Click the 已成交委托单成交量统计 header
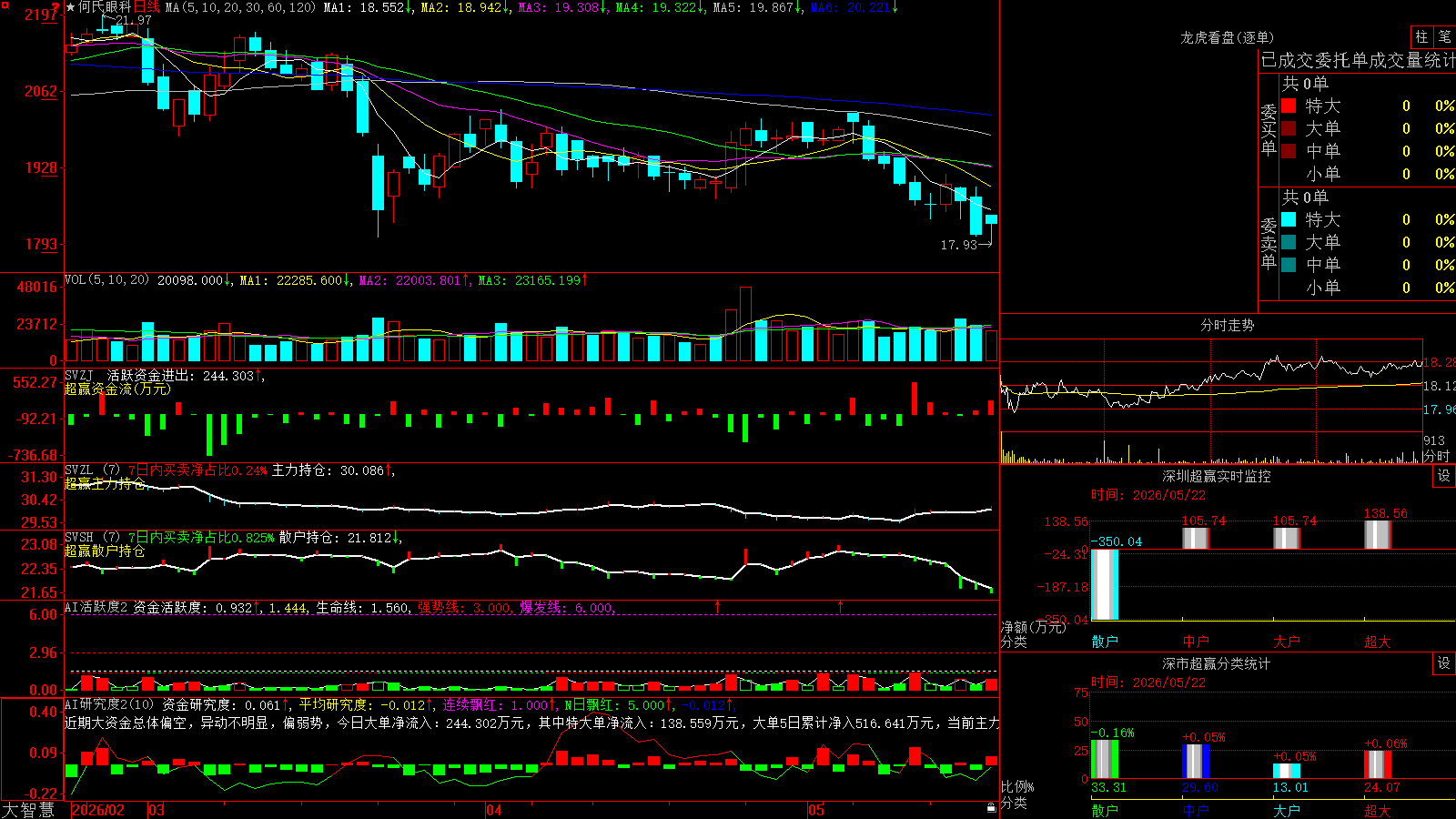1456x819 pixels. [x=1358, y=60]
